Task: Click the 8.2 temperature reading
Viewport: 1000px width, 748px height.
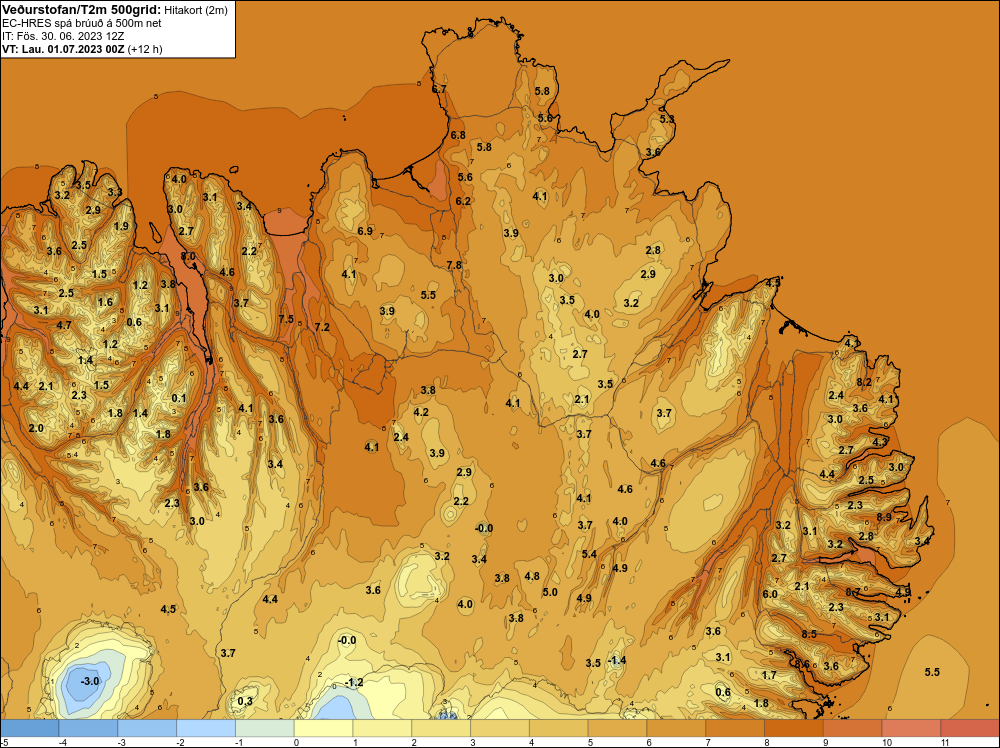Action: tap(864, 382)
